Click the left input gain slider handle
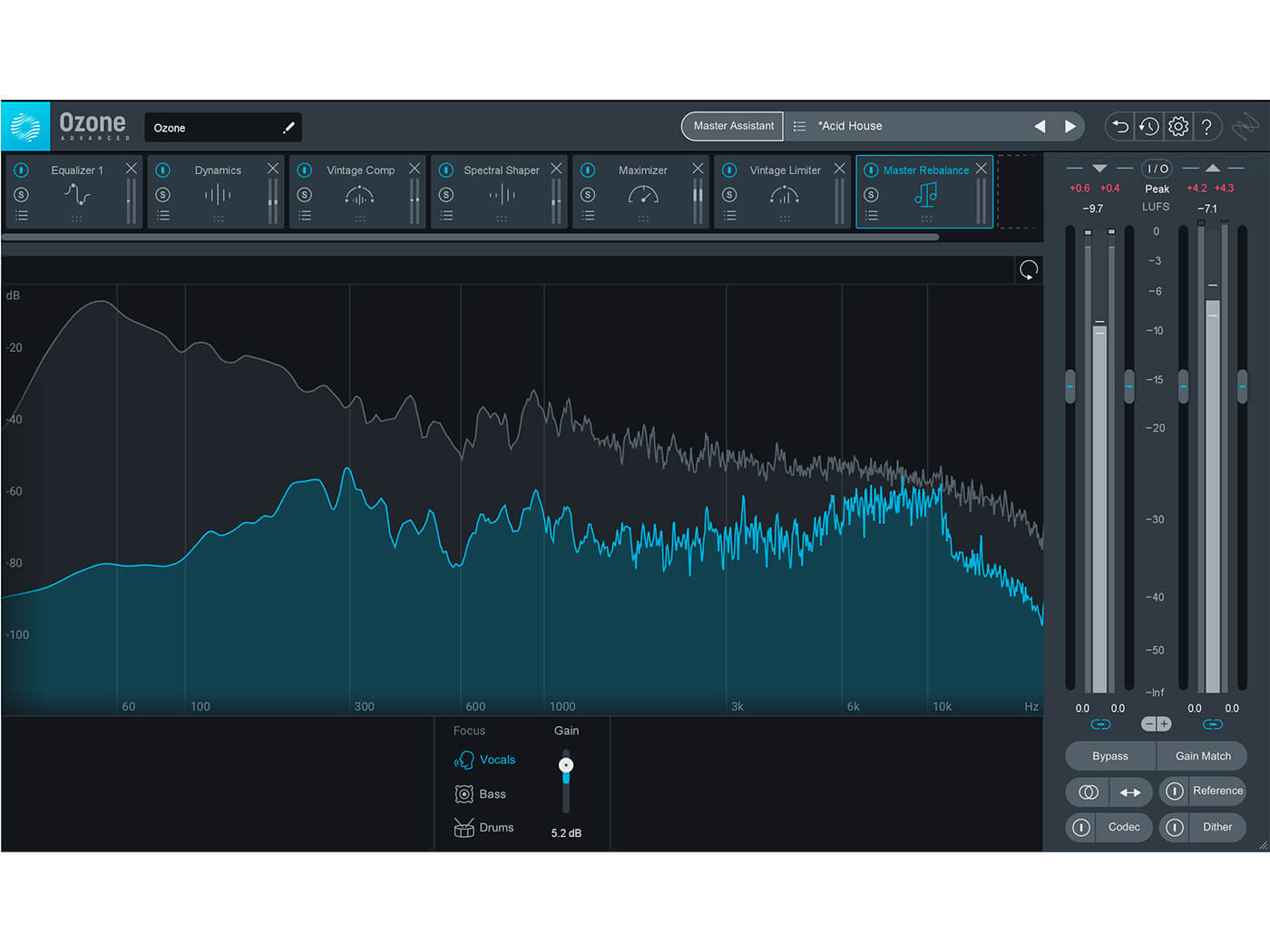The image size is (1270, 952). point(1070,386)
